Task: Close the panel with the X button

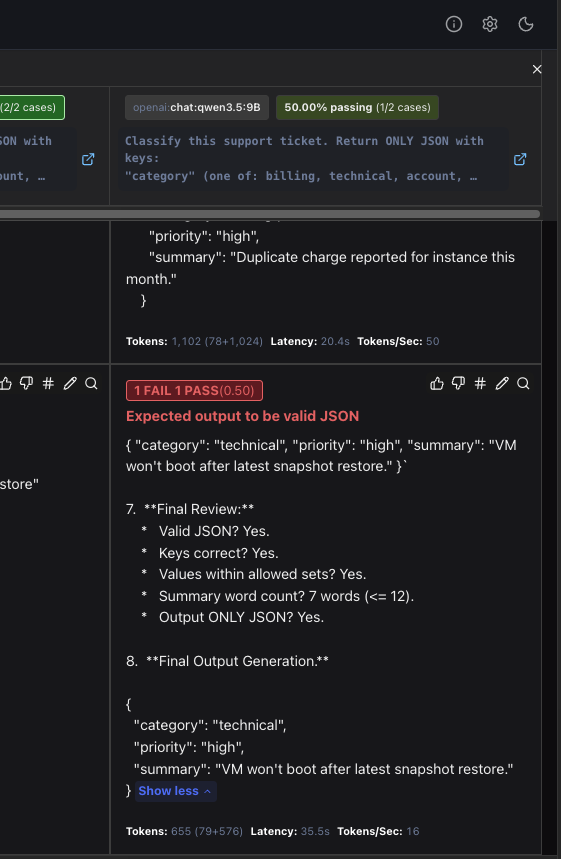Action: [537, 69]
